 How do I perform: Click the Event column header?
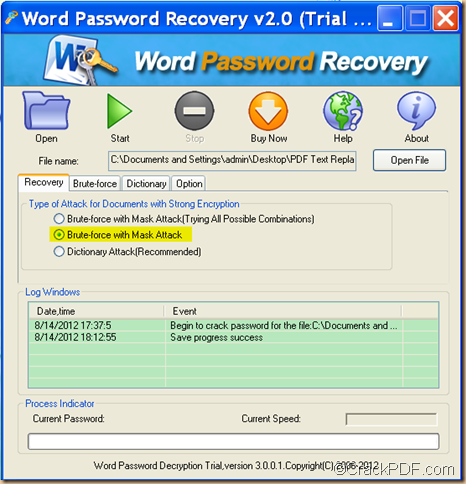click(283, 311)
